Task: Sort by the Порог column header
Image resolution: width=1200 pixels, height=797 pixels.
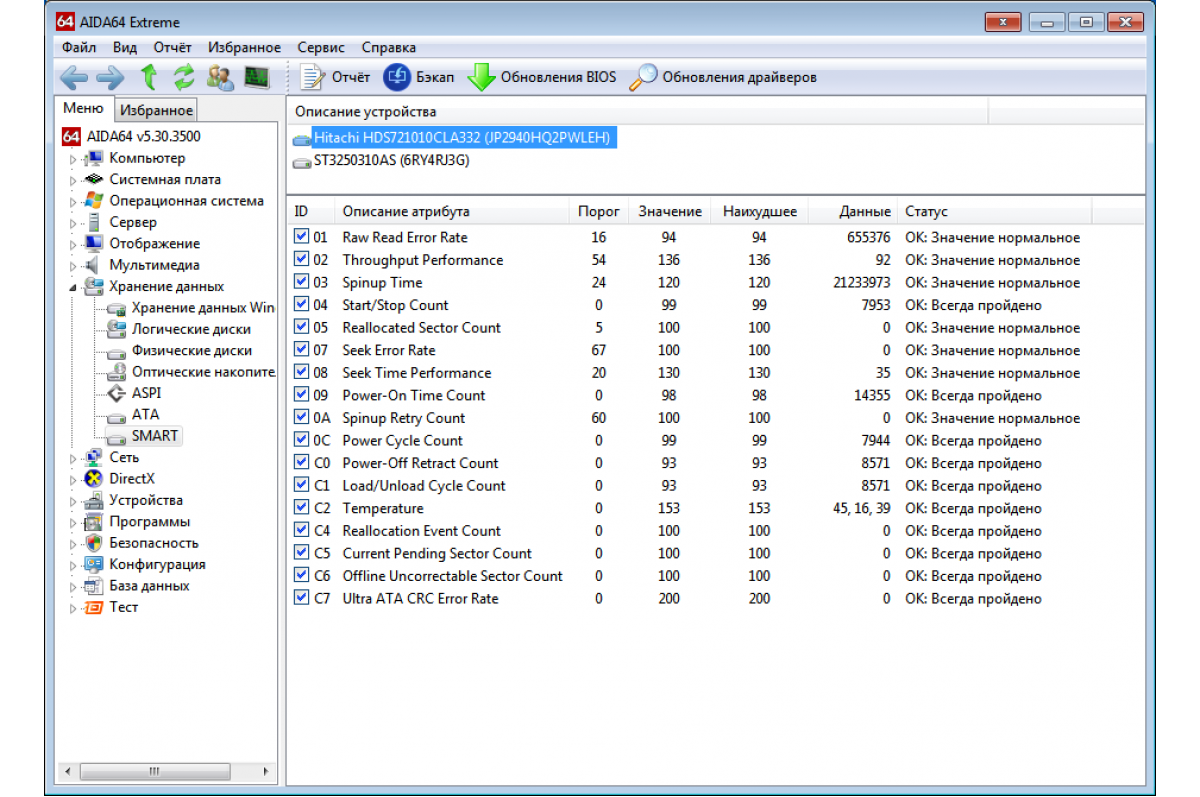Action: tap(599, 211)
